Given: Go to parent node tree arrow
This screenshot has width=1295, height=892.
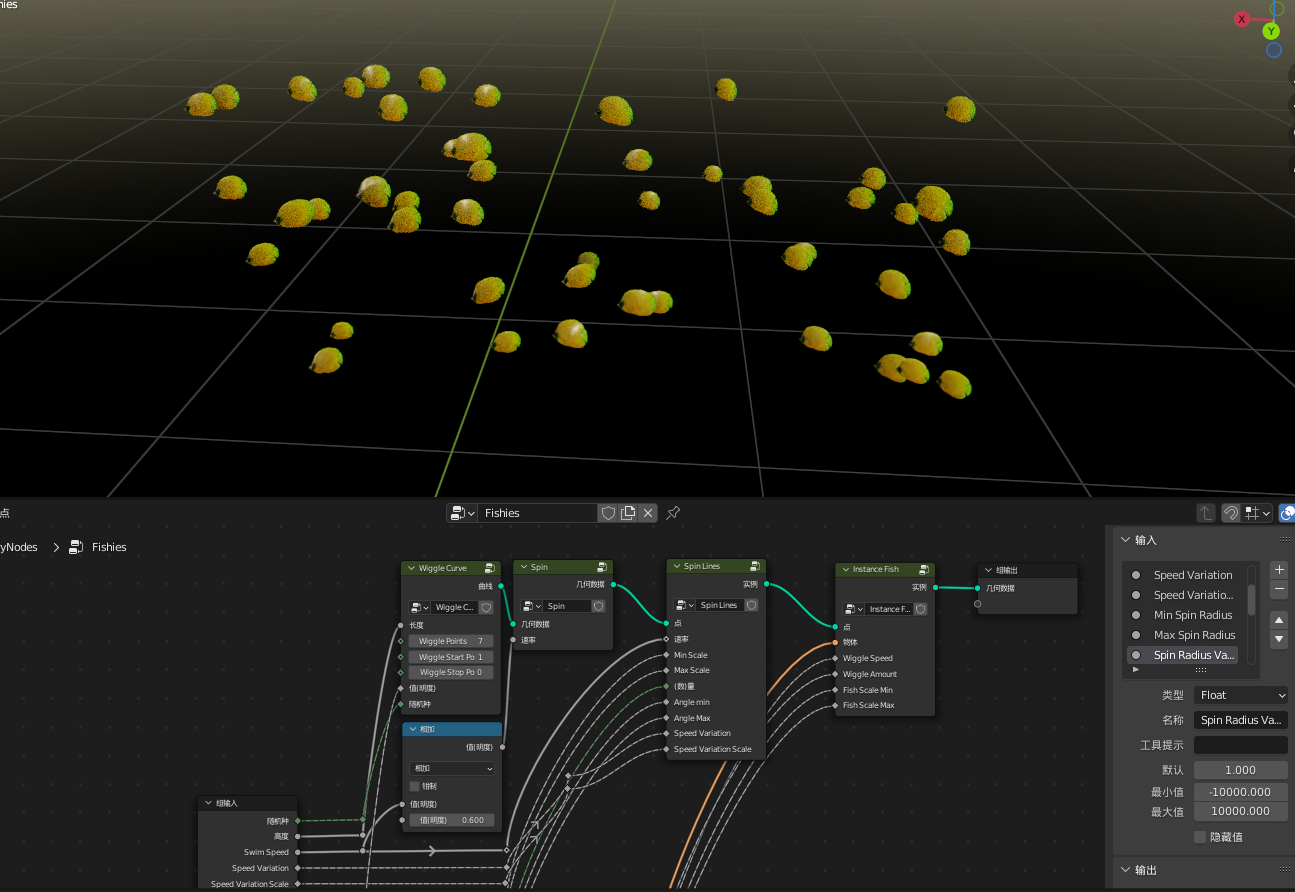Looking at the screenshot, I should (1206, 513).
